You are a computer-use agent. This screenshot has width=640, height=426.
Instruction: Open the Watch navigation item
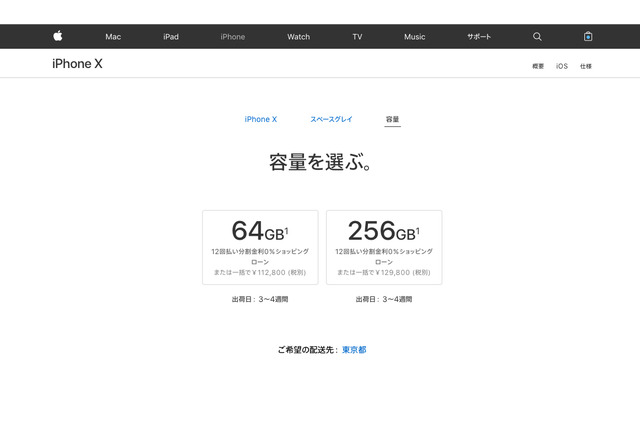click(x=298, y=37)
